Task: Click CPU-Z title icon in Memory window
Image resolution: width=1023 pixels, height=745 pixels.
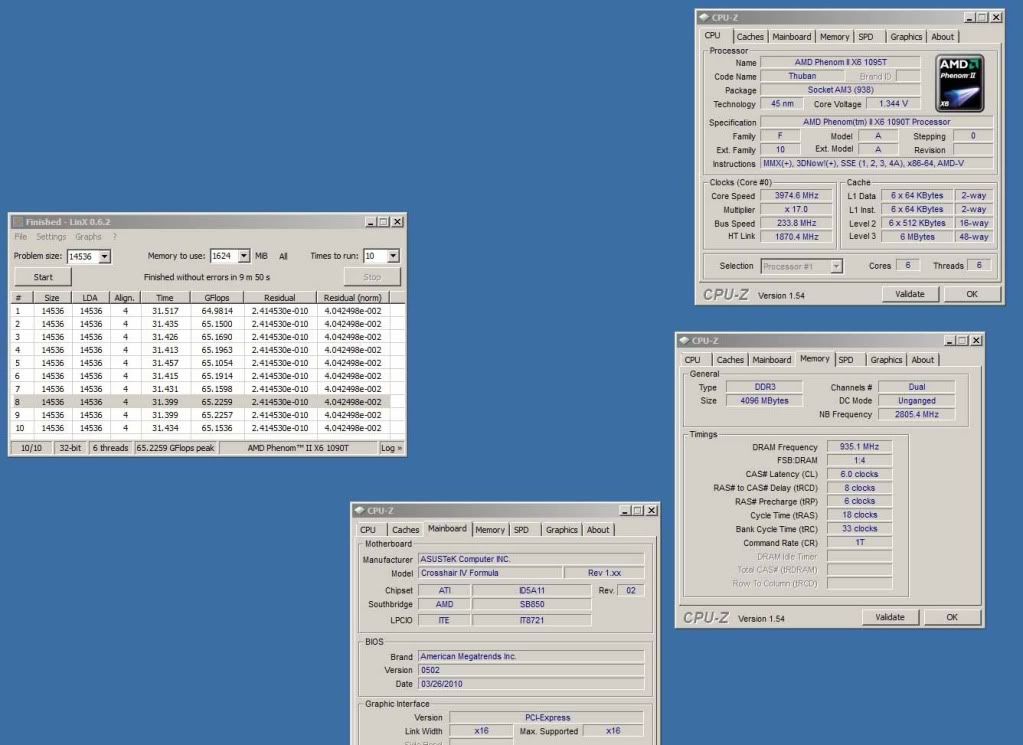Action: click(x=684, y=341)
